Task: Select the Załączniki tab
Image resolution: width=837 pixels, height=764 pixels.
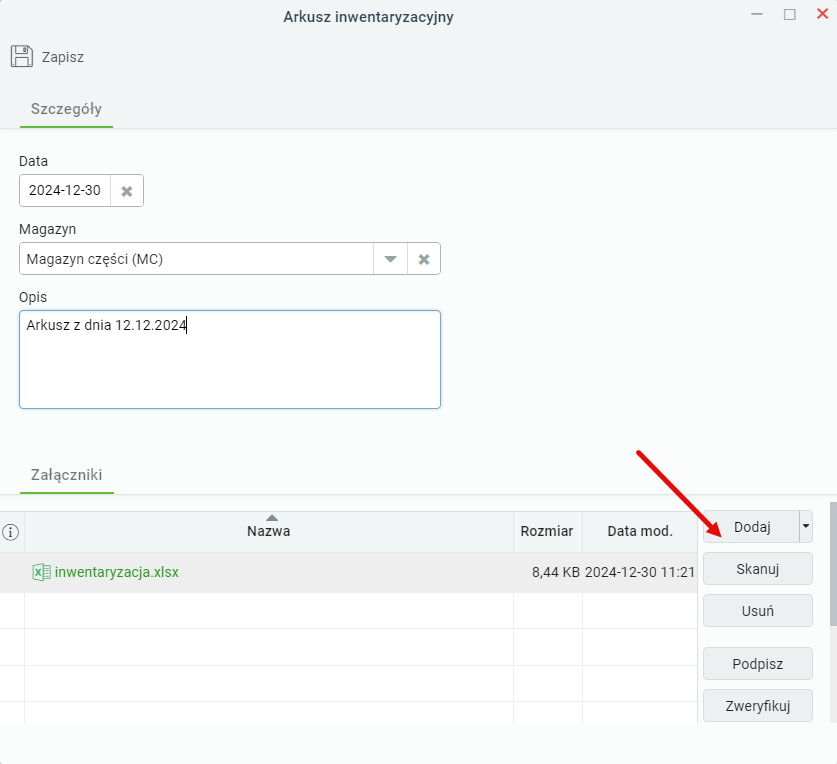Action: point(67,475)
